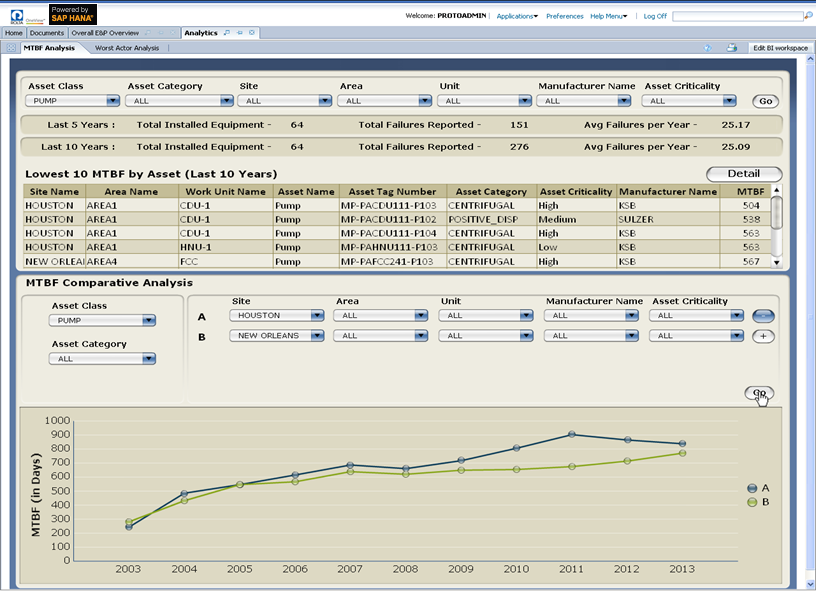Click the Asset Tag Number column header
816x592 pixels.
click(392, 191)
